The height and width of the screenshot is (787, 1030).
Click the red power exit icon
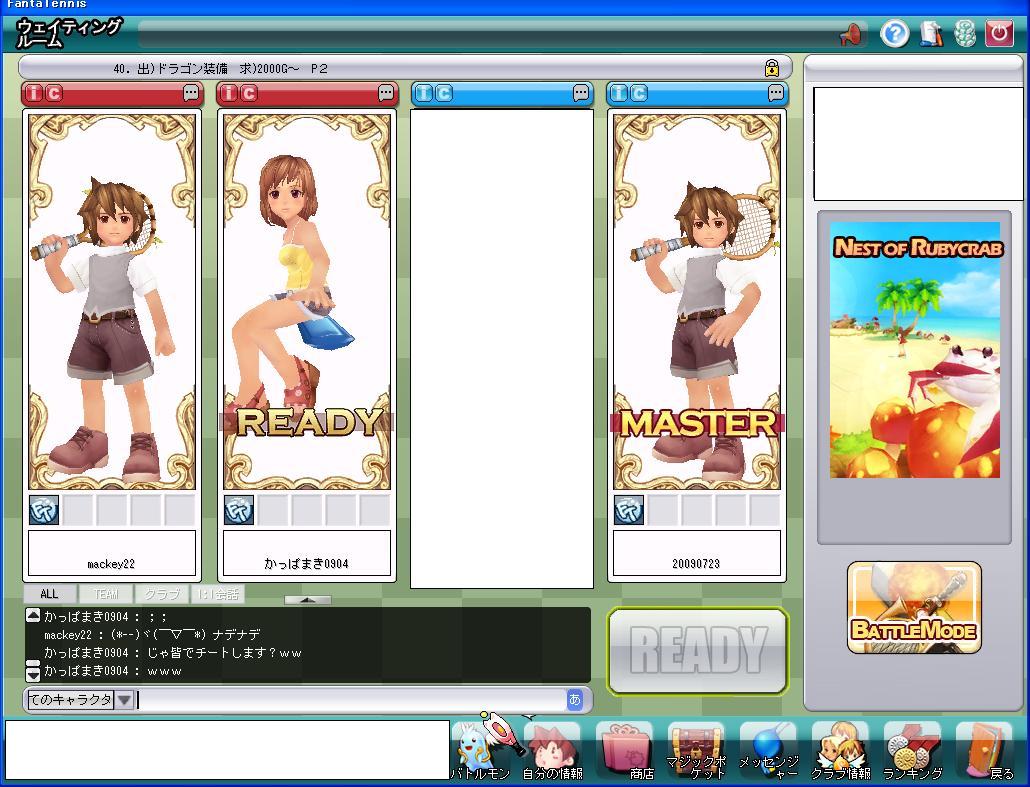pos(999,34)
